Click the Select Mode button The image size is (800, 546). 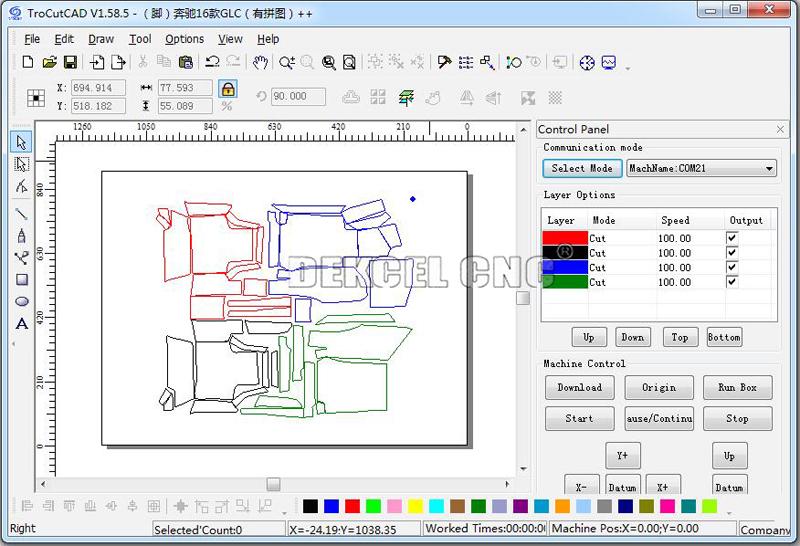[x=582, y=168]
